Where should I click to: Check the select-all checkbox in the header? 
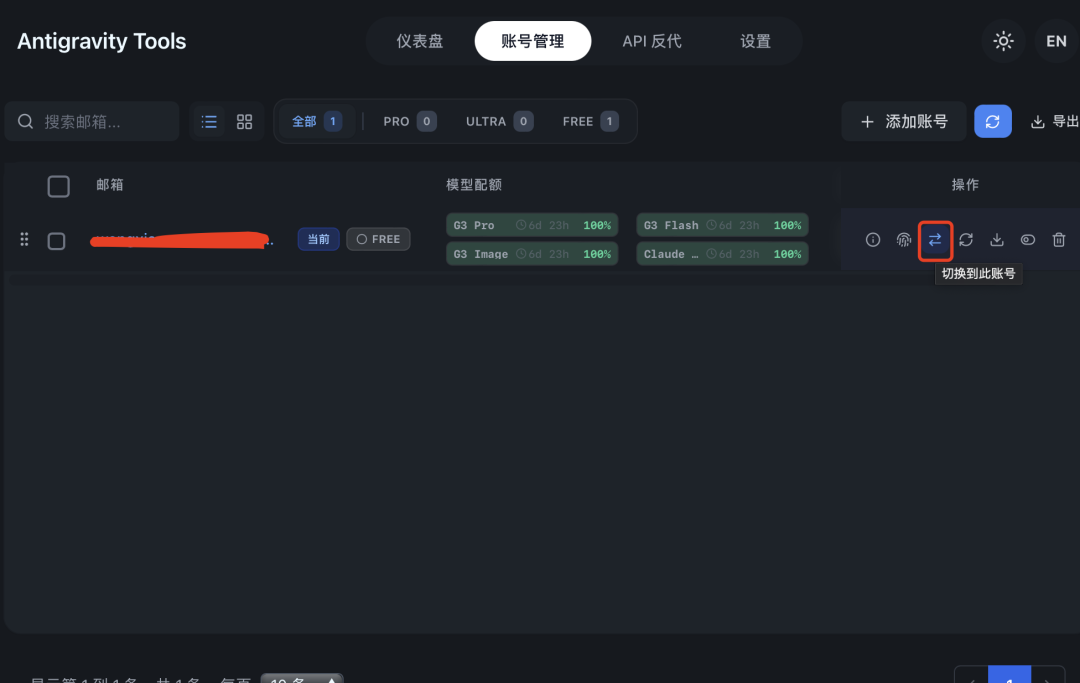tap(58, 186)
